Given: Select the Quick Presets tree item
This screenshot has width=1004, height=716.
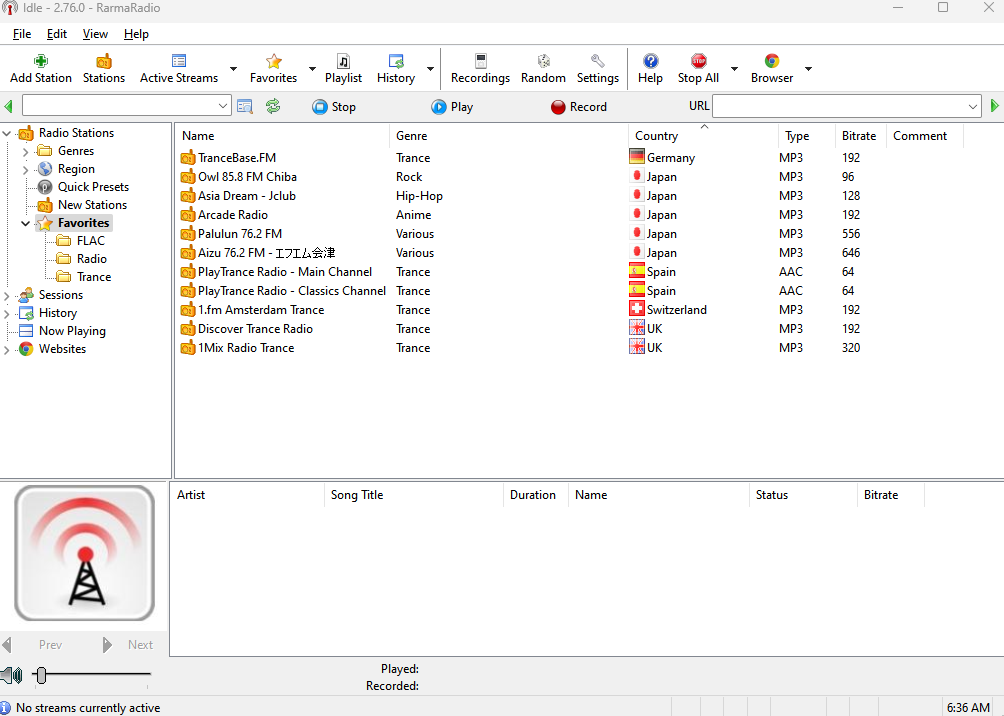Looking at the screenshot, I should pyautogui.click(x=93, y=187).
